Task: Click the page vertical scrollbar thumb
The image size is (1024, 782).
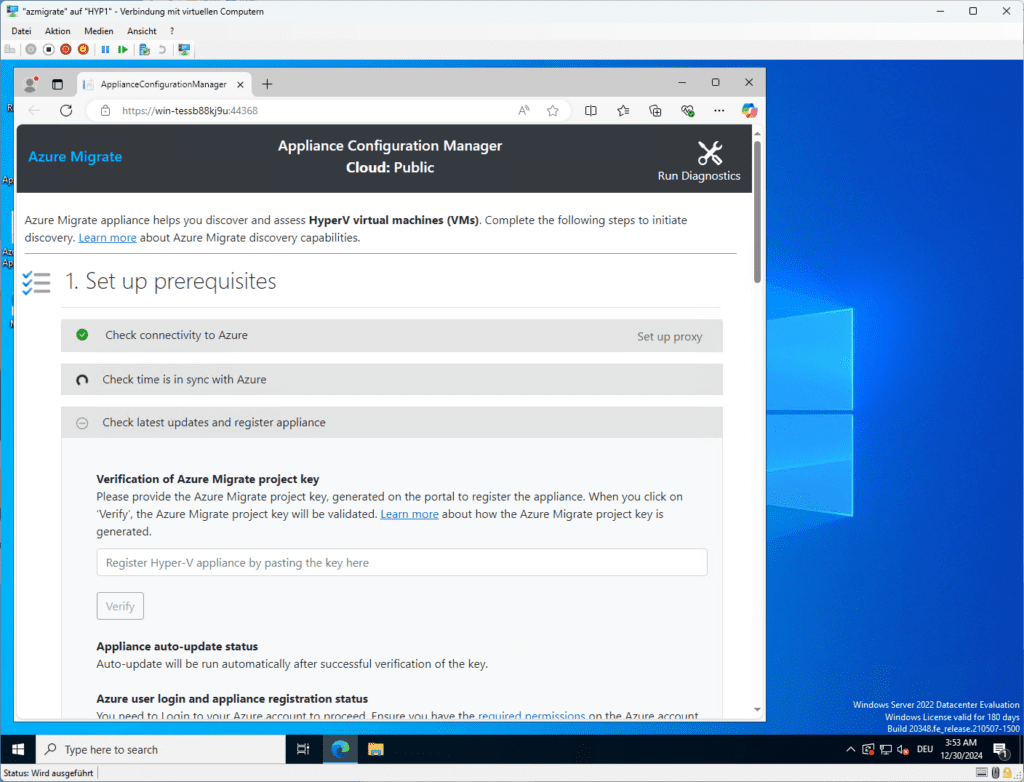Action: [x=758, y=210]
